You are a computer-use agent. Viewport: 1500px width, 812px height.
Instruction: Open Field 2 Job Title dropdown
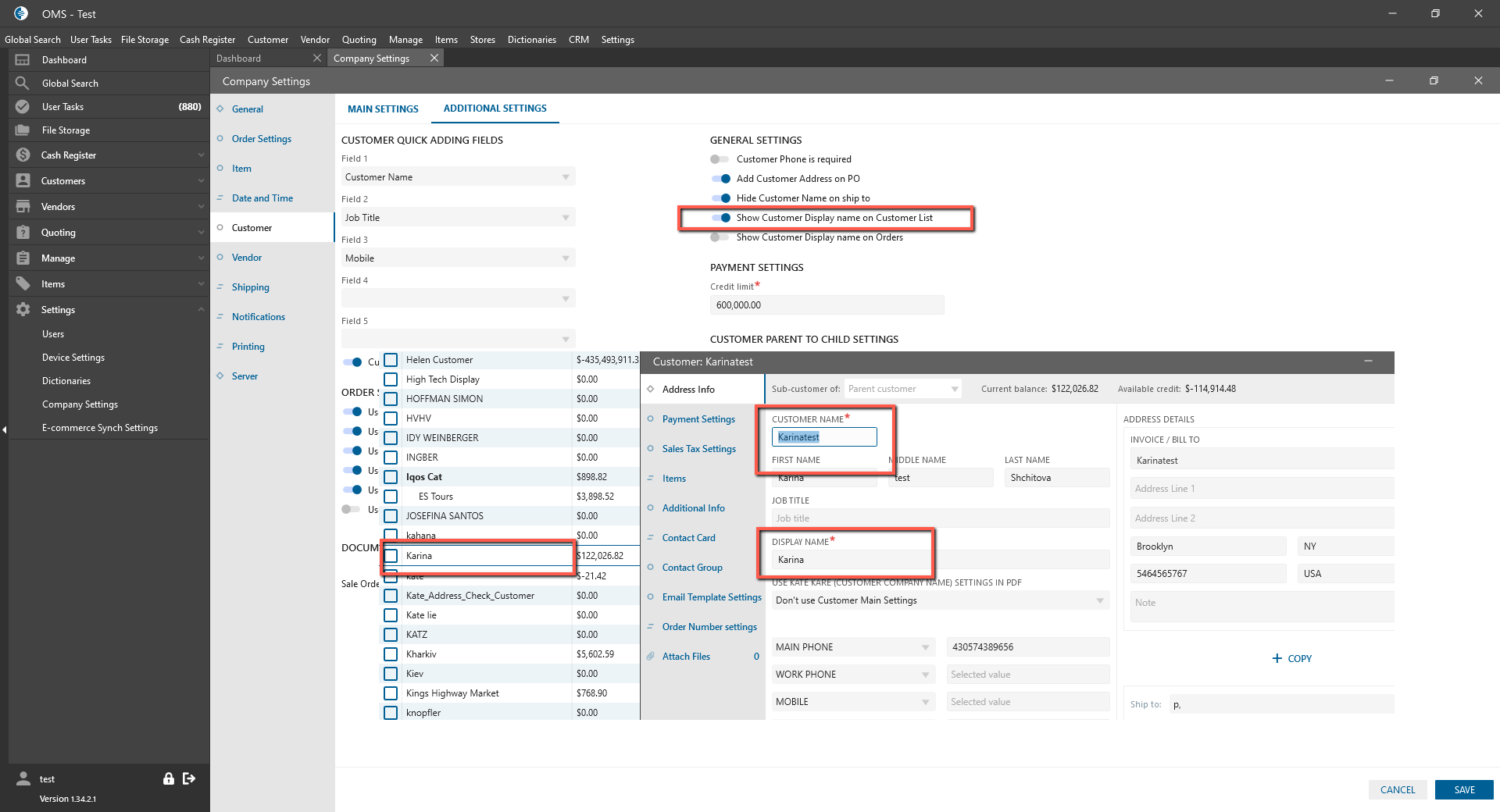point(458,218)
